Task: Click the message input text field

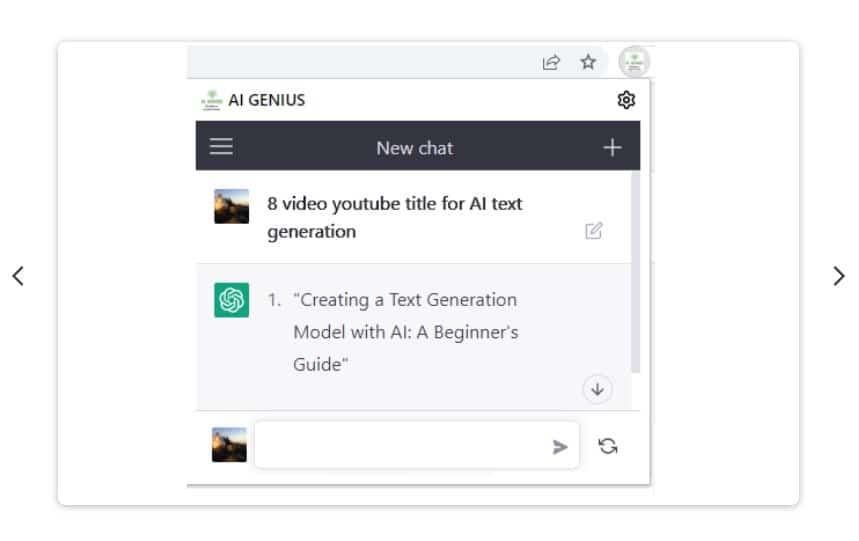Action: 400,446
